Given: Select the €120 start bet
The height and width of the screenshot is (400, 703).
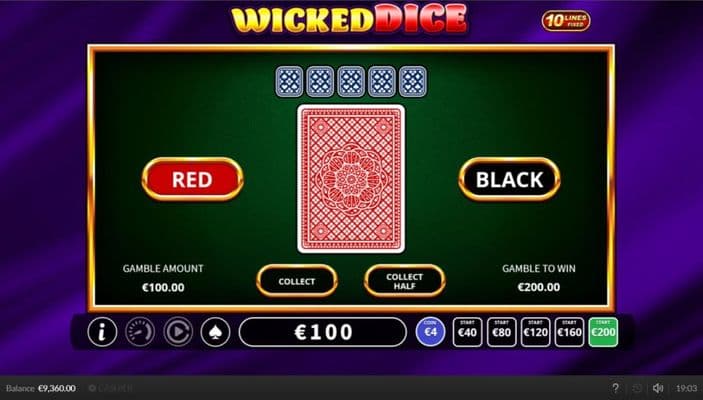Looking at the screenshot, I should pyautogui.click(x=535, y=332).
